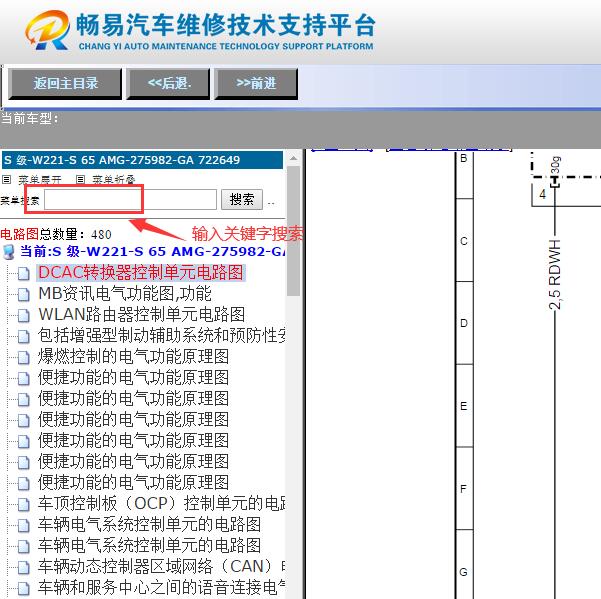
Task: Click the 返回主目录 button
Action: [x=65, y=84]
